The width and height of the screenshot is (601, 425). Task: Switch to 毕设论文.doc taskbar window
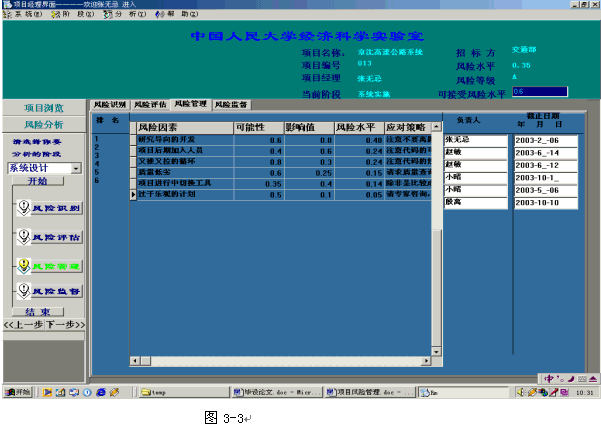click(277, 392)
